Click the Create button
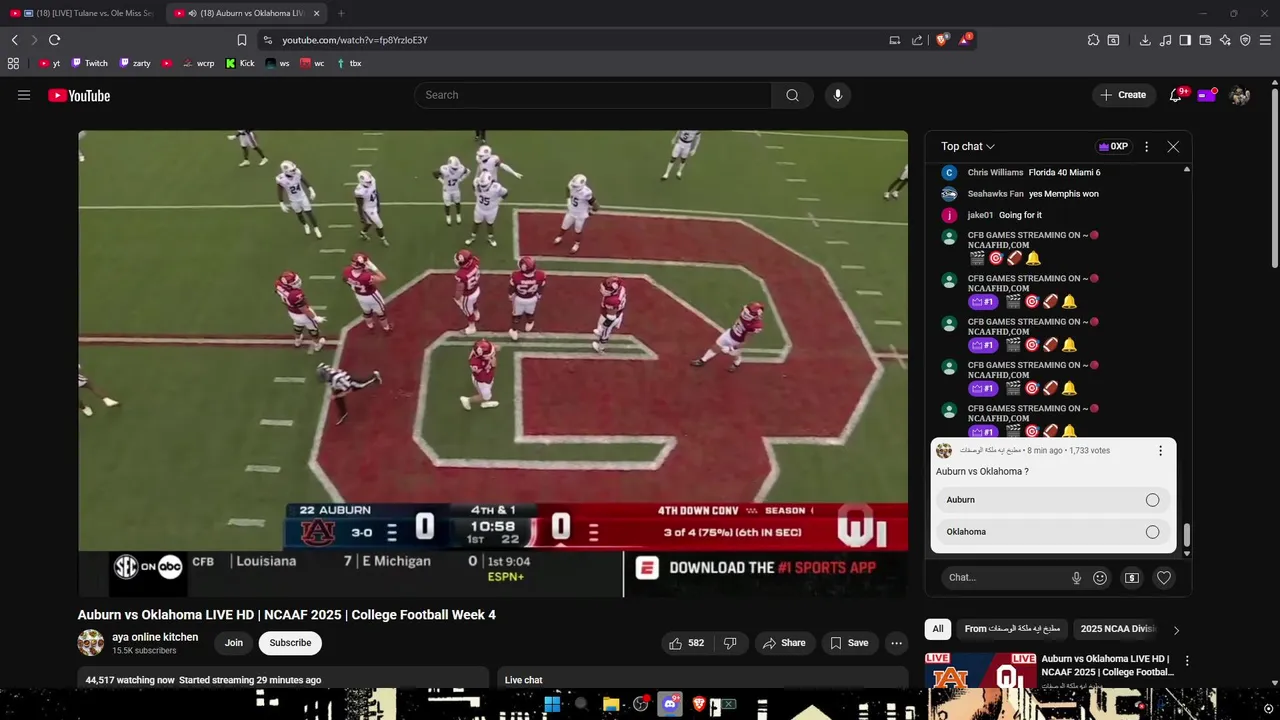Screen dimensions: 1280x720 tap(1123, 95)
